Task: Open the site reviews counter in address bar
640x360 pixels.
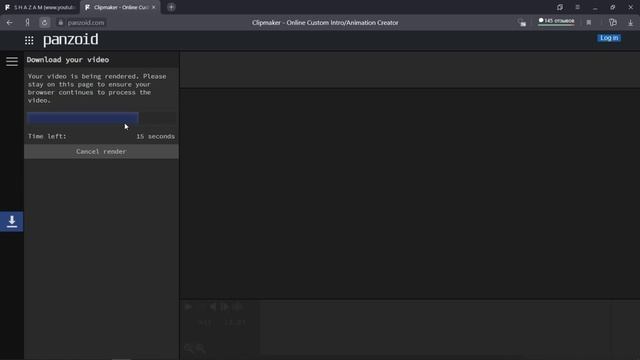Action: click(556, 21)
